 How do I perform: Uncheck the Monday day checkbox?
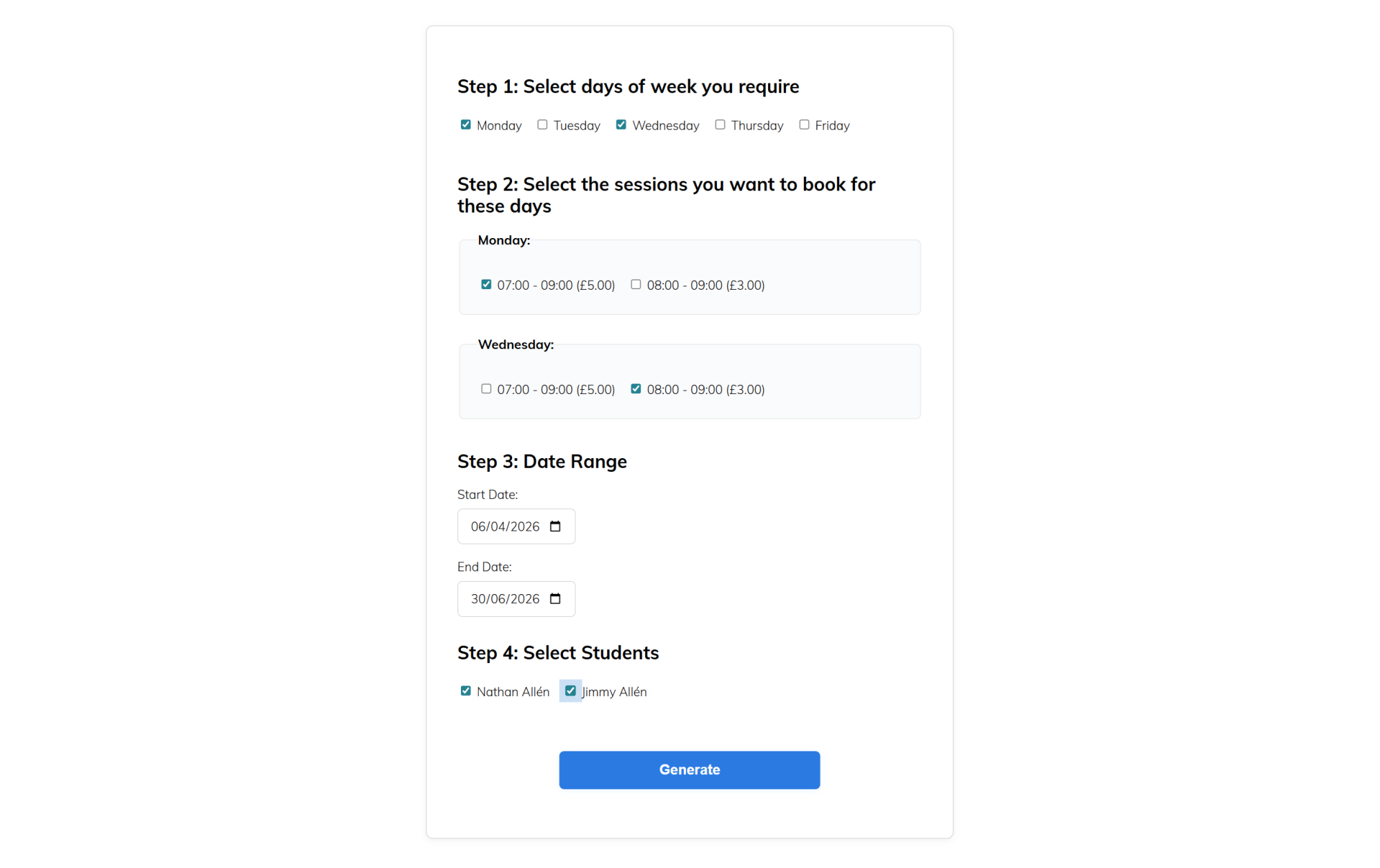click(x=466, y=125)
